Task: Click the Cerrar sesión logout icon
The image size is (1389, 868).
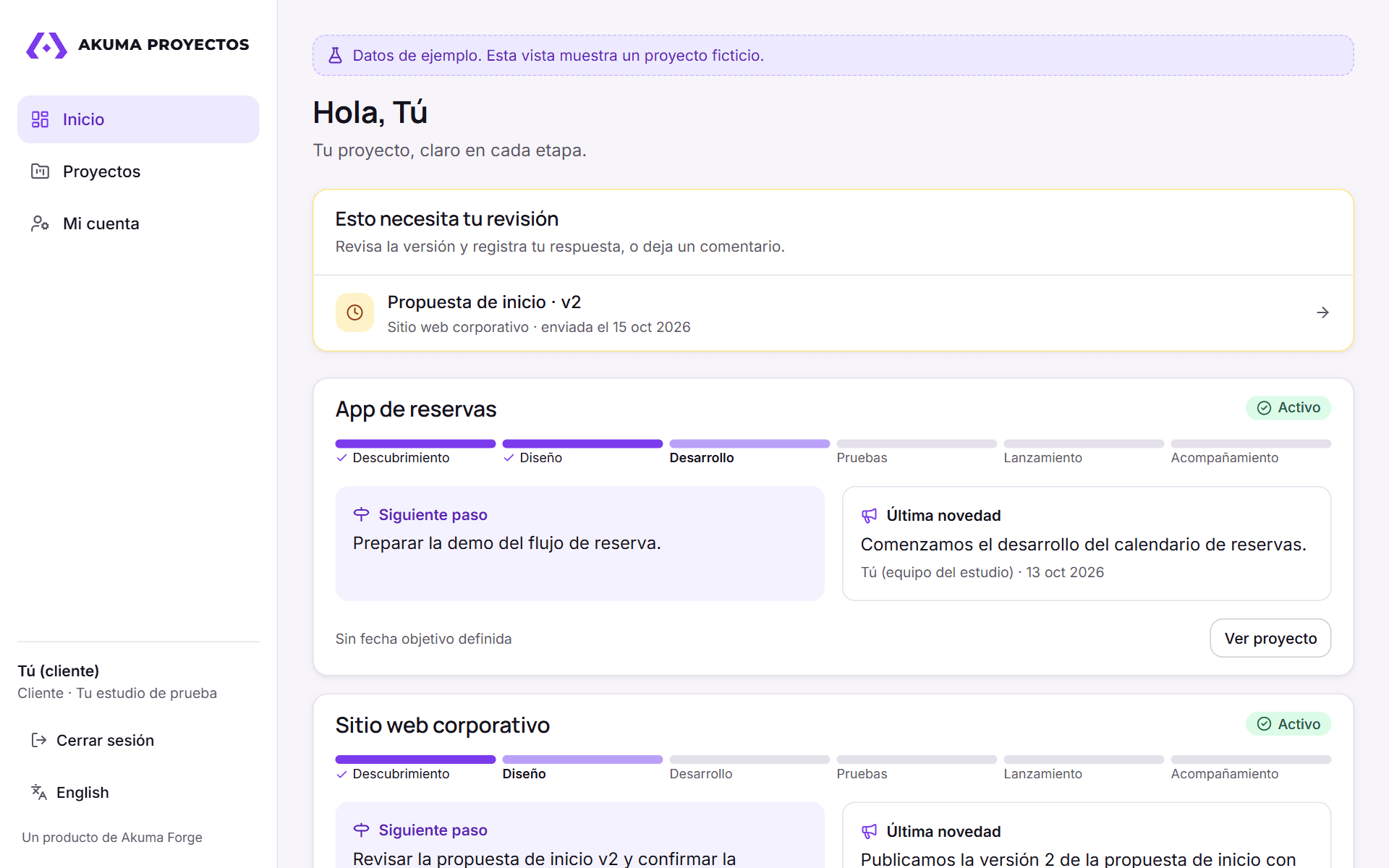Action: click(x=39, y=740)
